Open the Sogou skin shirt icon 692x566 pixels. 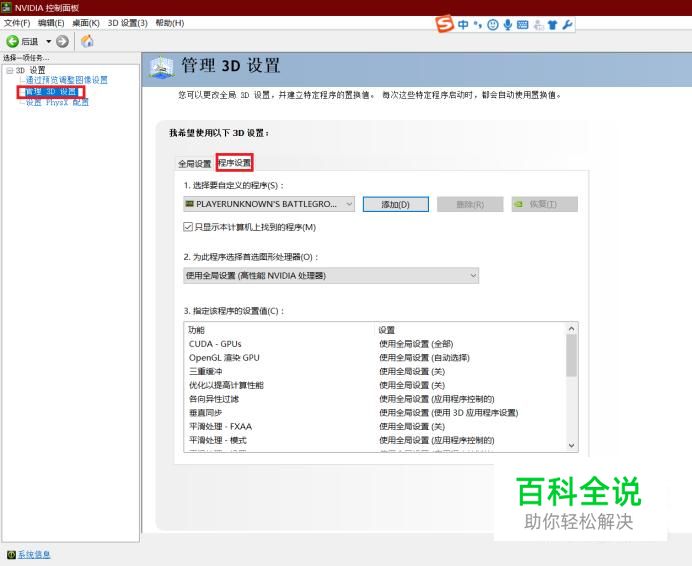pyautogui.click(x=553, y=25)
